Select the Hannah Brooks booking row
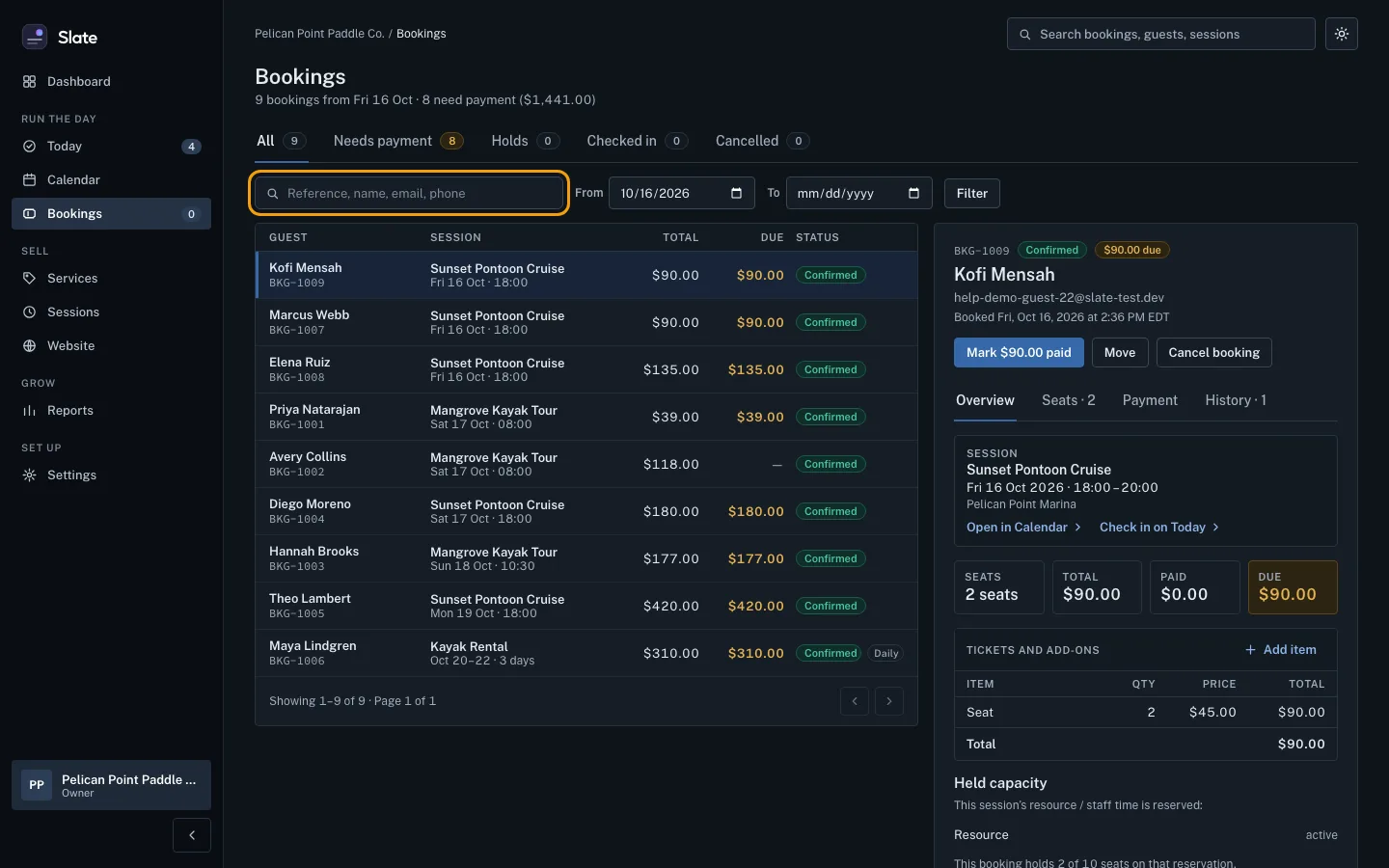The image size is (1389, 868). [x=586, y=558]
